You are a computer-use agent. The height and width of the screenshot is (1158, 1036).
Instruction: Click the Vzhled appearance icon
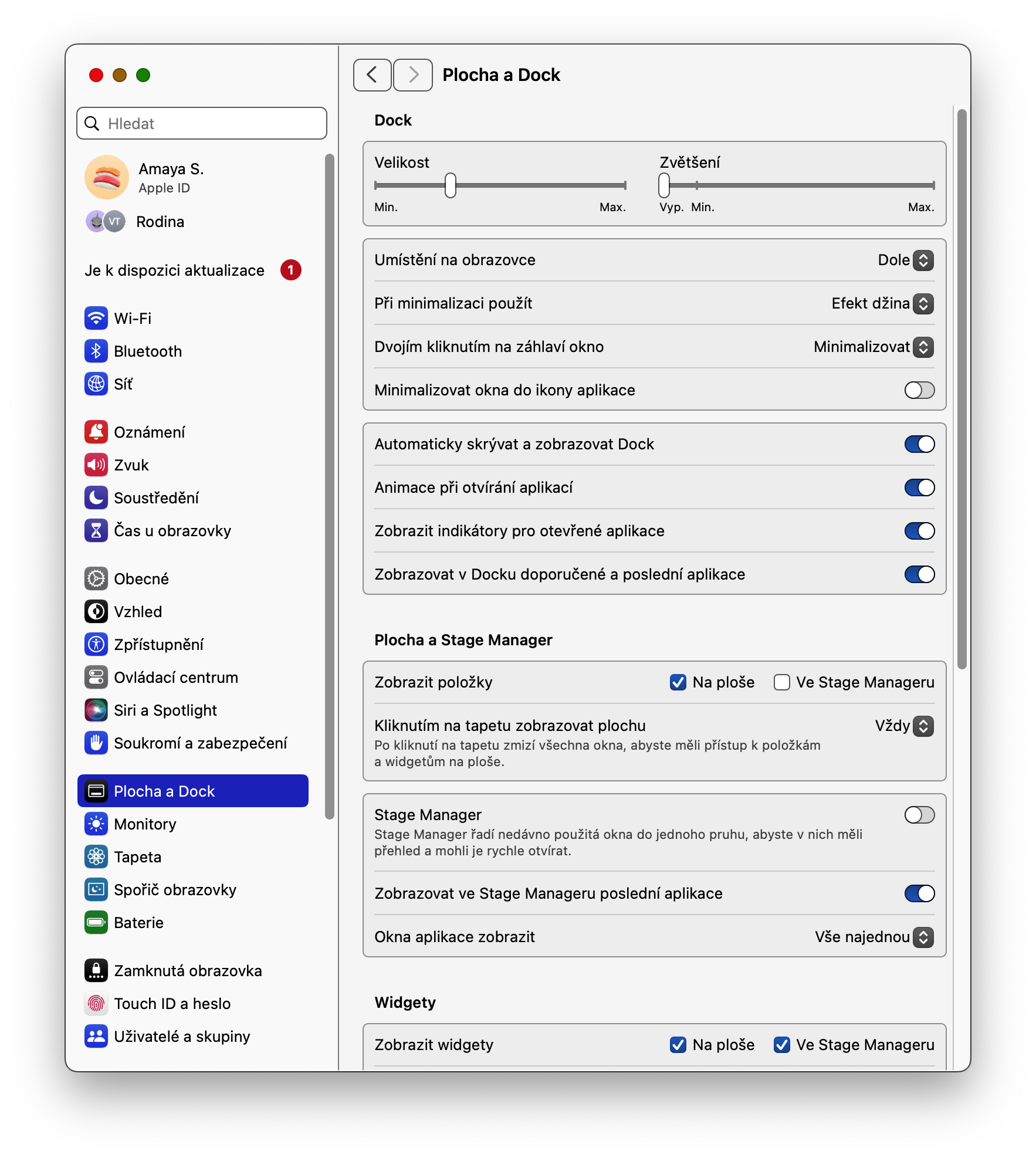(x=96, y=612)
